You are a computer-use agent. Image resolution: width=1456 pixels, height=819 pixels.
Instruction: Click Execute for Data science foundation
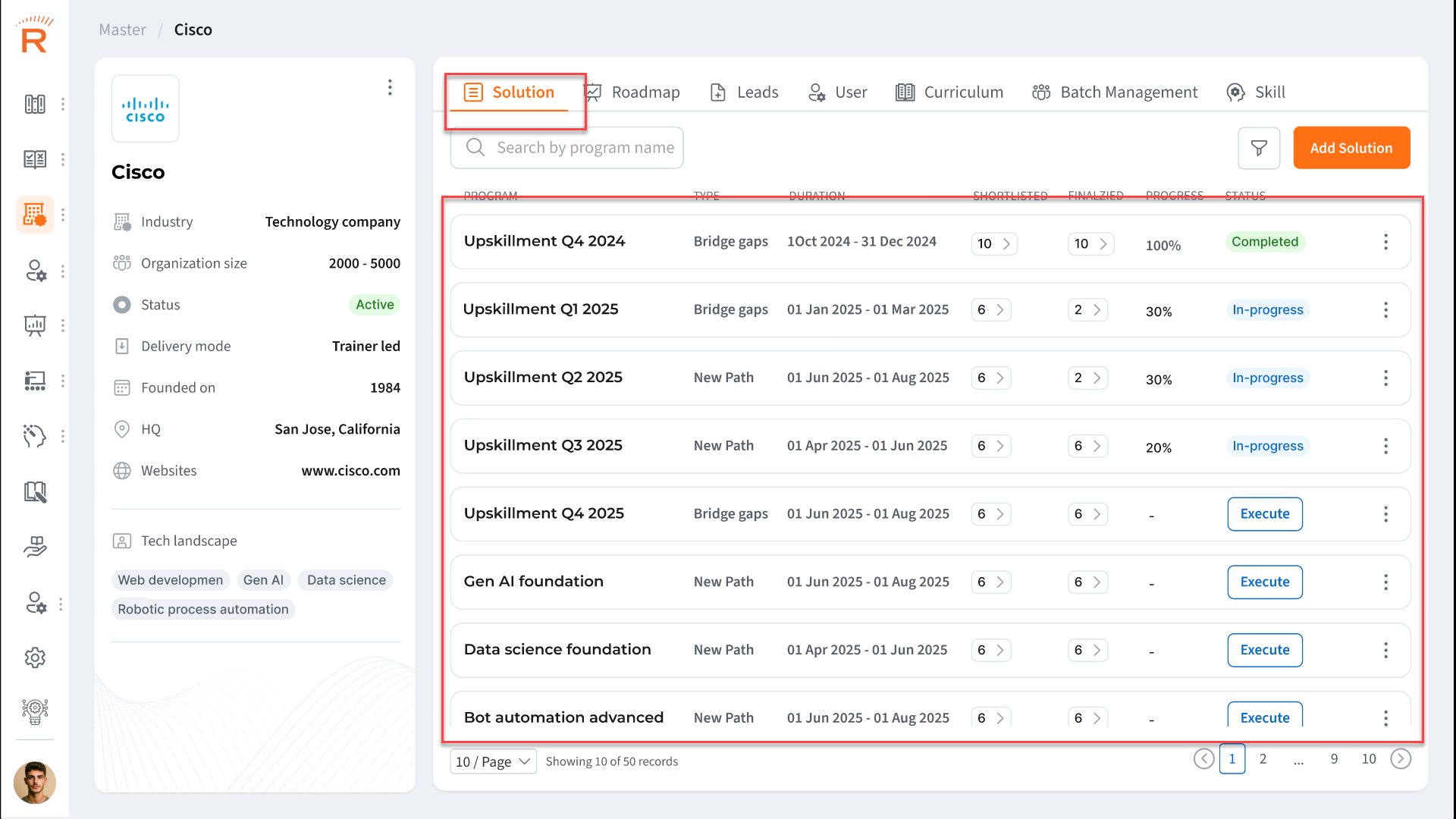1264,650
